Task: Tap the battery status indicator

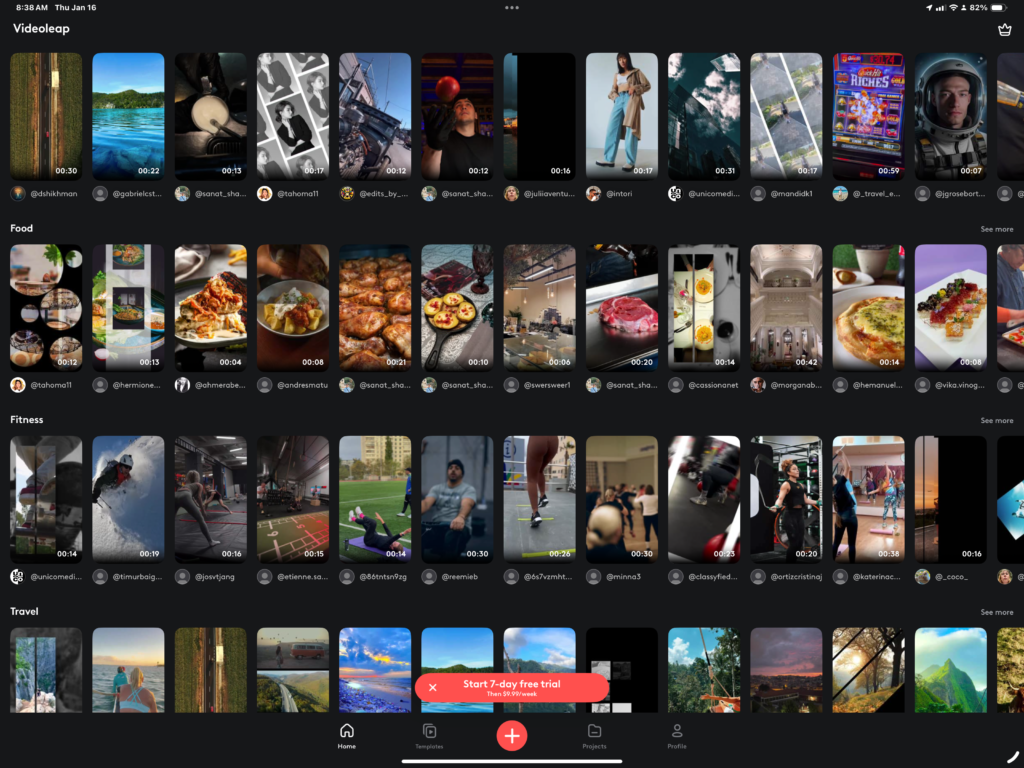Action: [1001, 7]
